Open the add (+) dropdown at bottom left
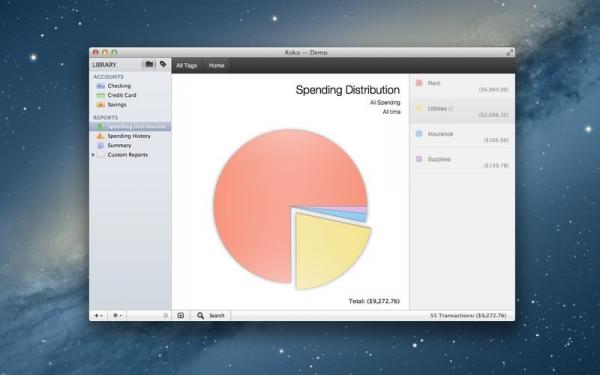This screenshot has height=375, width=600. click(98, 315)
